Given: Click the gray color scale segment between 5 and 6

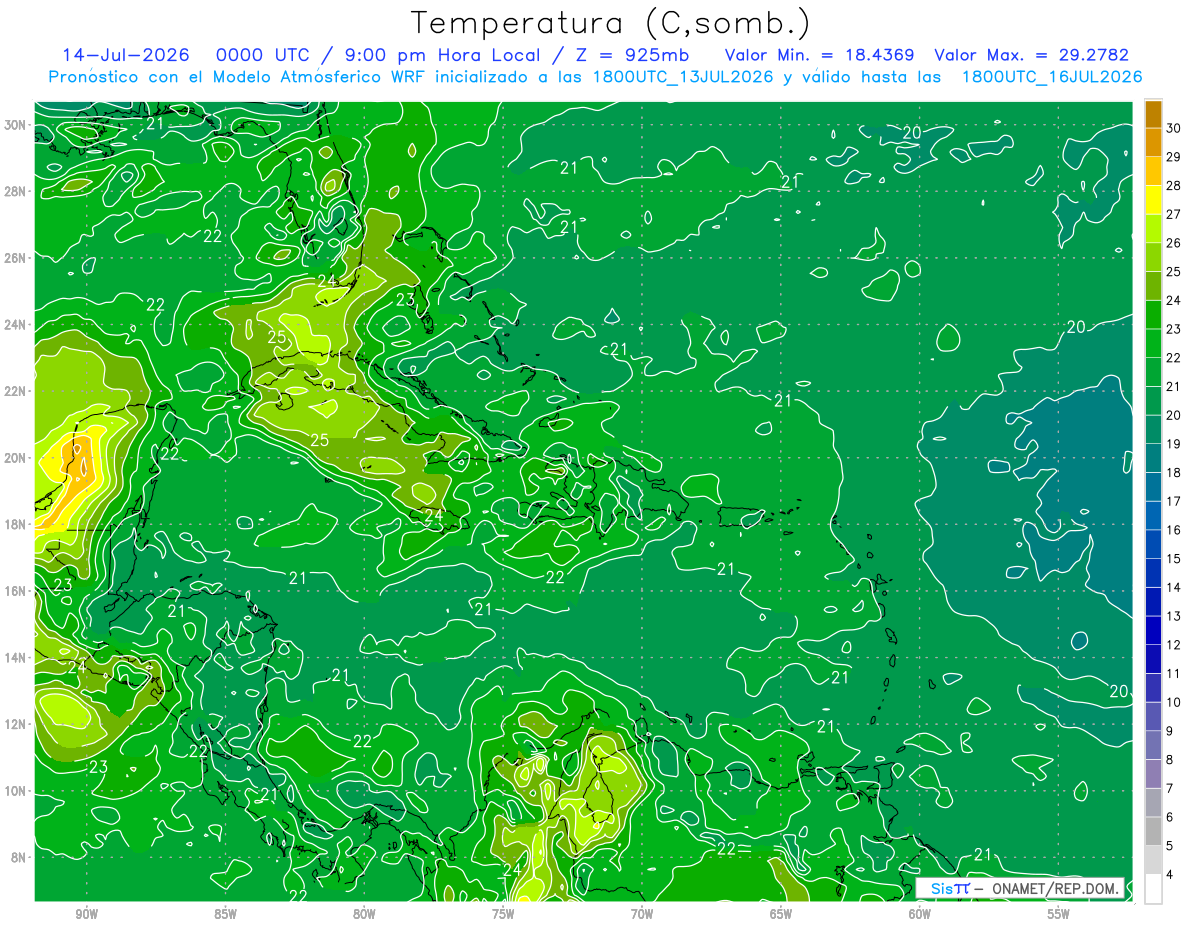Looking at the screenshot, I should pos(1153,831).
